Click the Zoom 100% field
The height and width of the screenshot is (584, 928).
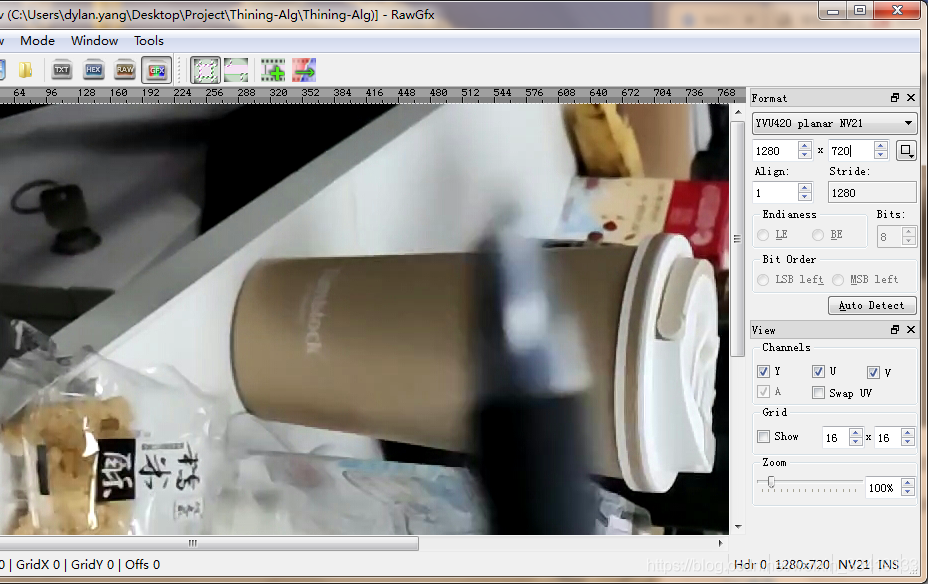[x=882, y=488]
